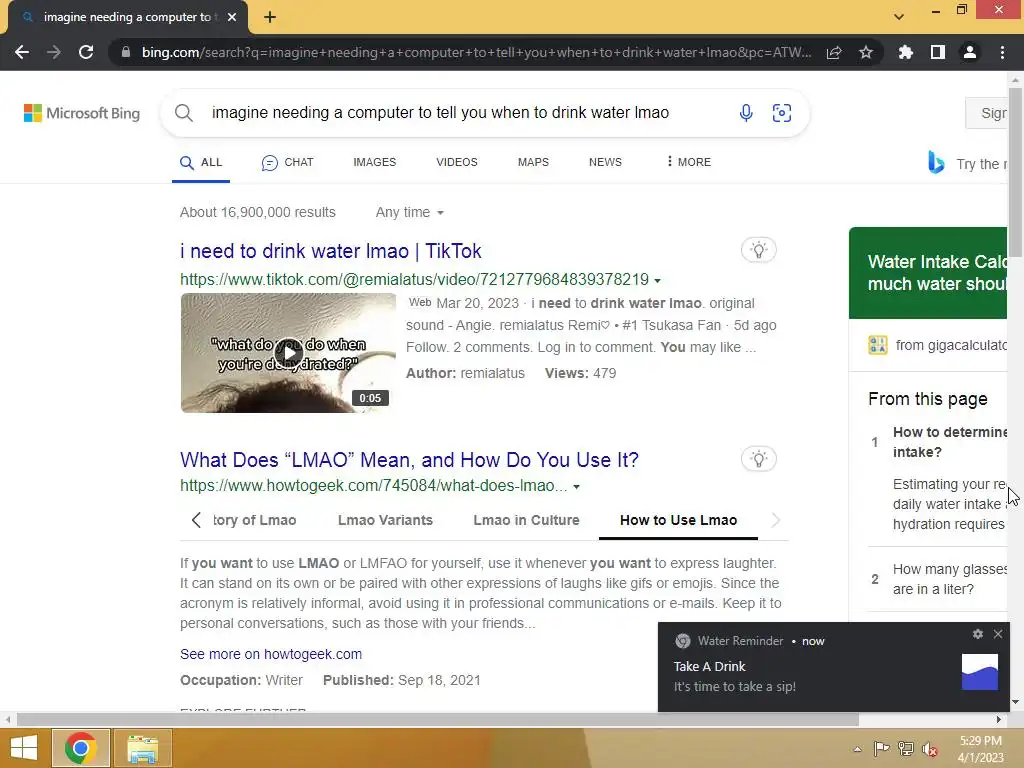Viewport: 1024px width, 768px height.
Task: Go back with browser back arrow
Action: pyautogui.click(x=22, y=52)
